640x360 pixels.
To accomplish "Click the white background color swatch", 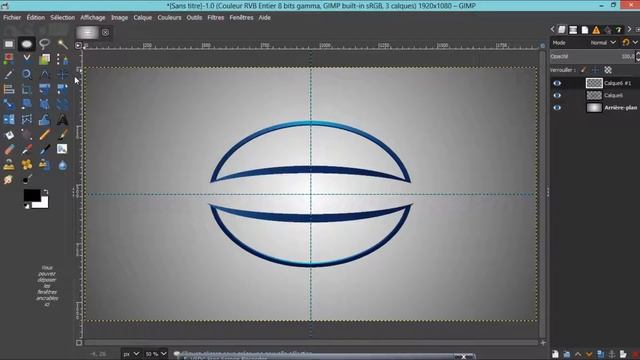I will click(x=43, y=203).
